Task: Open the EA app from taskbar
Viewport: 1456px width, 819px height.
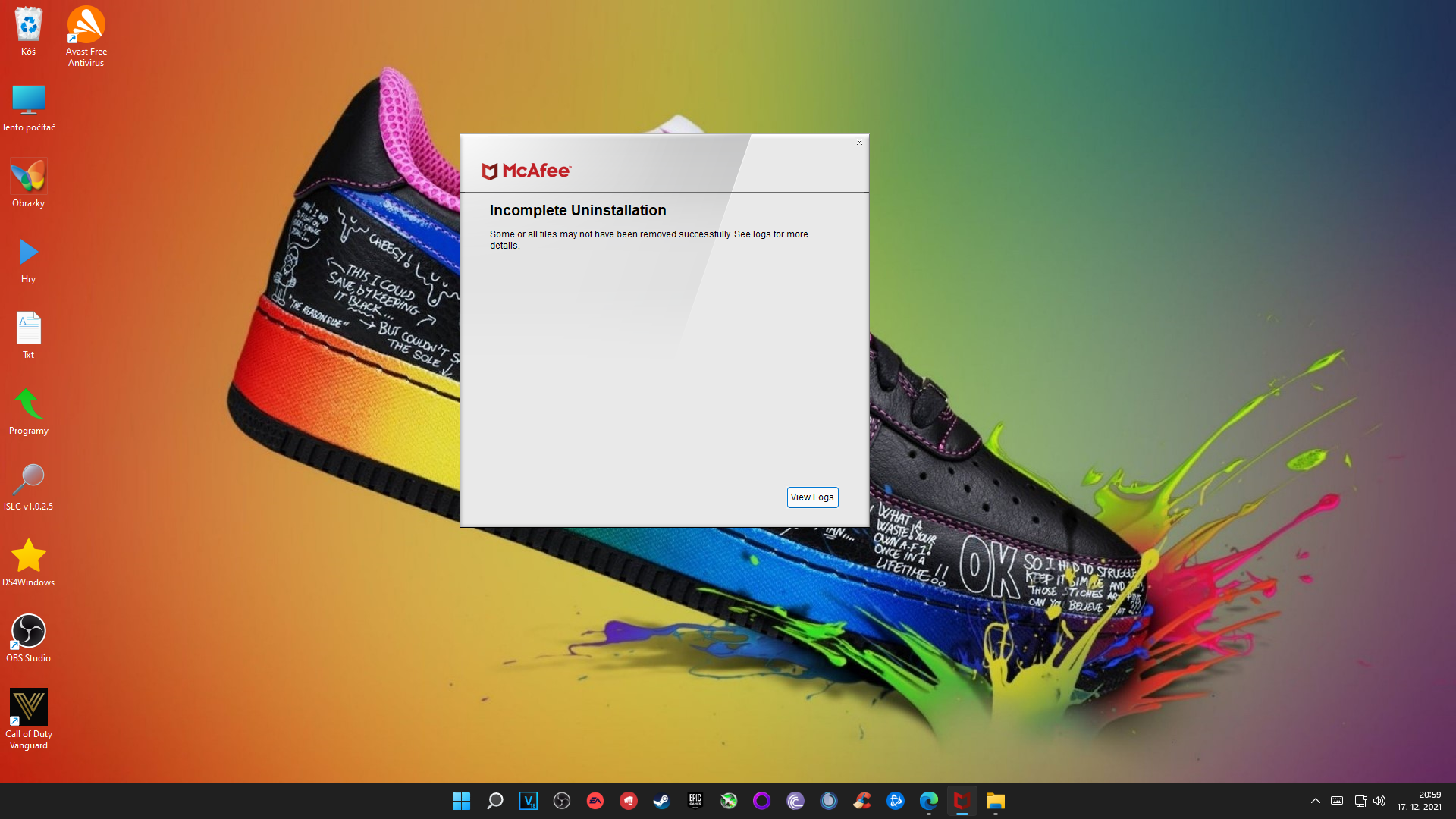Action: click(595, 801)
